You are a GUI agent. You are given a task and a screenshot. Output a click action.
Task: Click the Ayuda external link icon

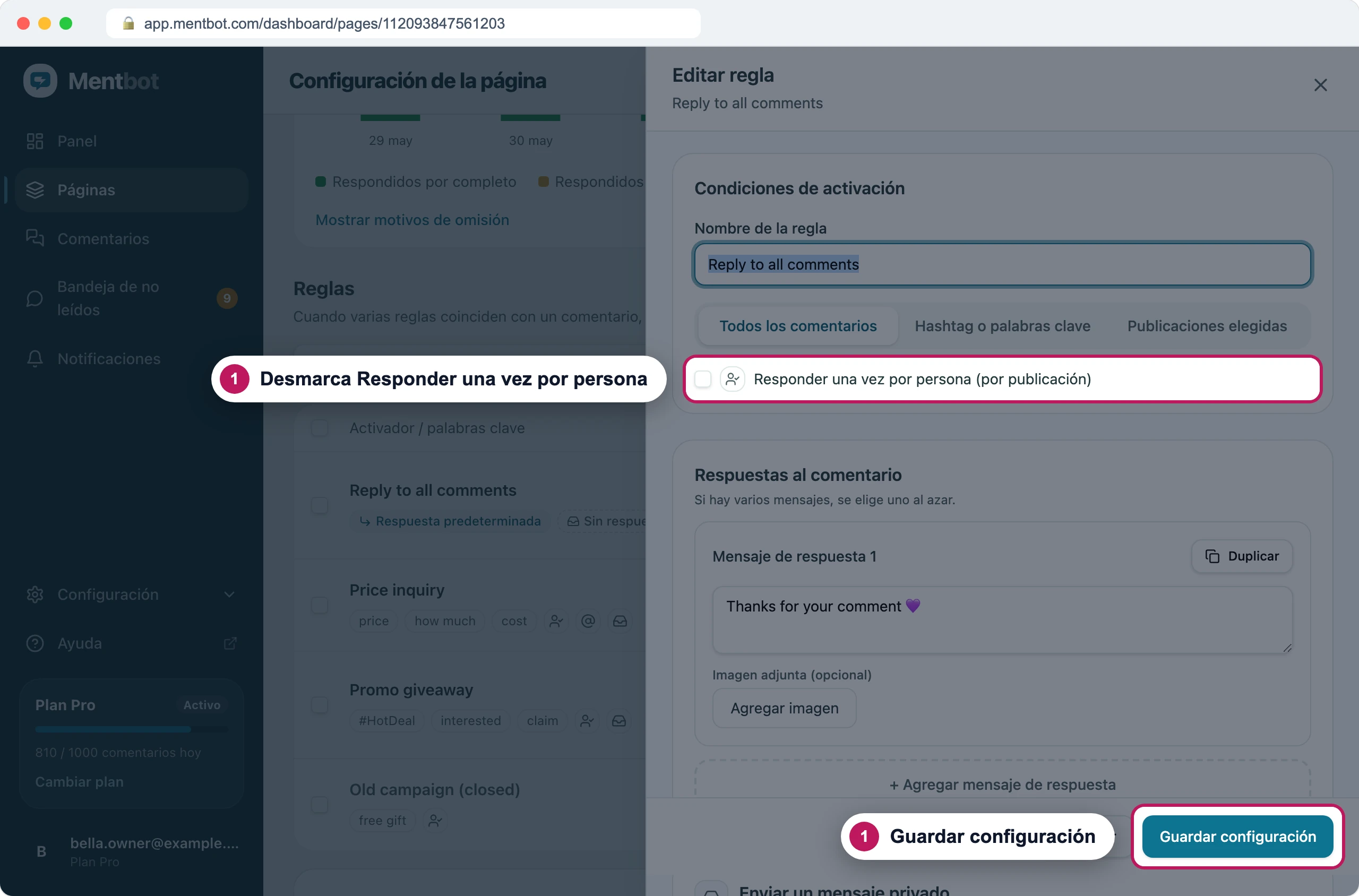pyautogui.click(x=230, y=643)
